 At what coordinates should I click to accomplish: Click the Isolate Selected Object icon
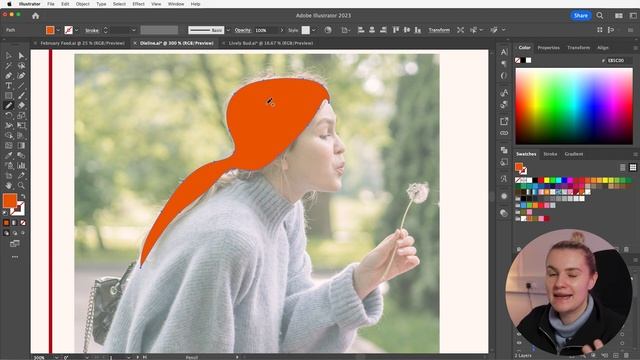(x=460, y=30)
